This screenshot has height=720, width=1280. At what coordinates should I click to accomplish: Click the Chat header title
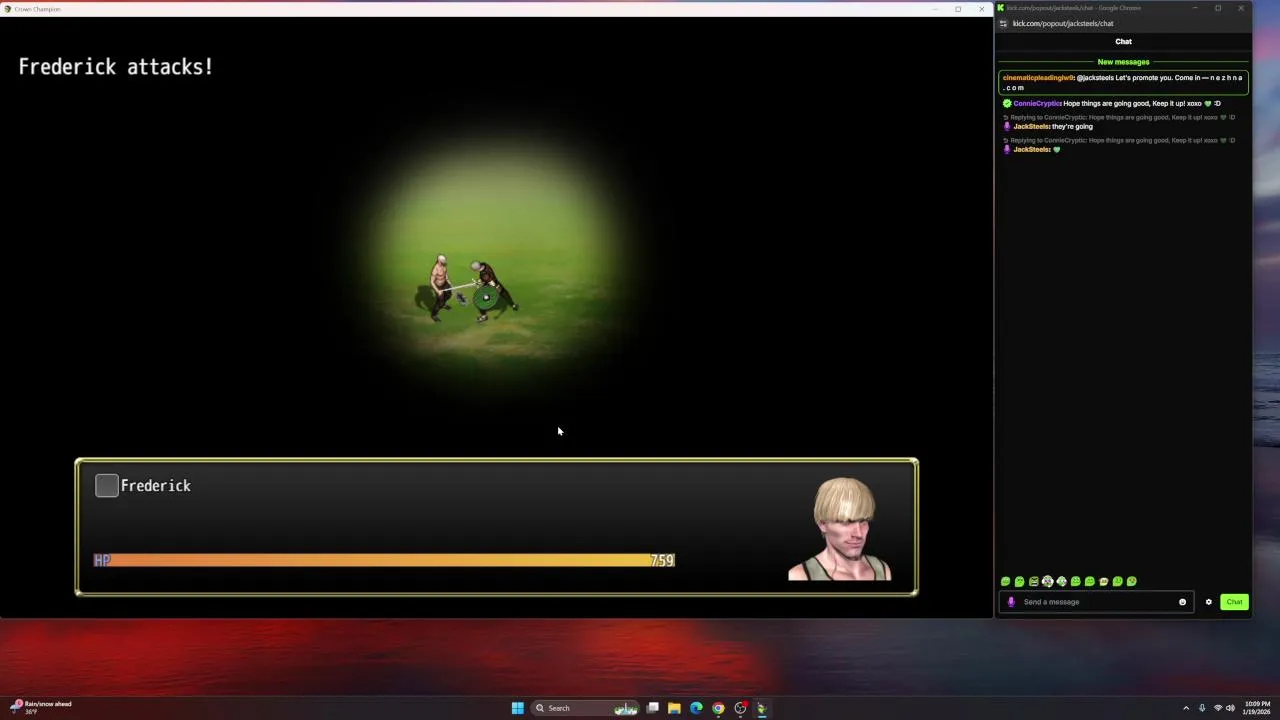pyautogui.click(x=1123, y=41)
